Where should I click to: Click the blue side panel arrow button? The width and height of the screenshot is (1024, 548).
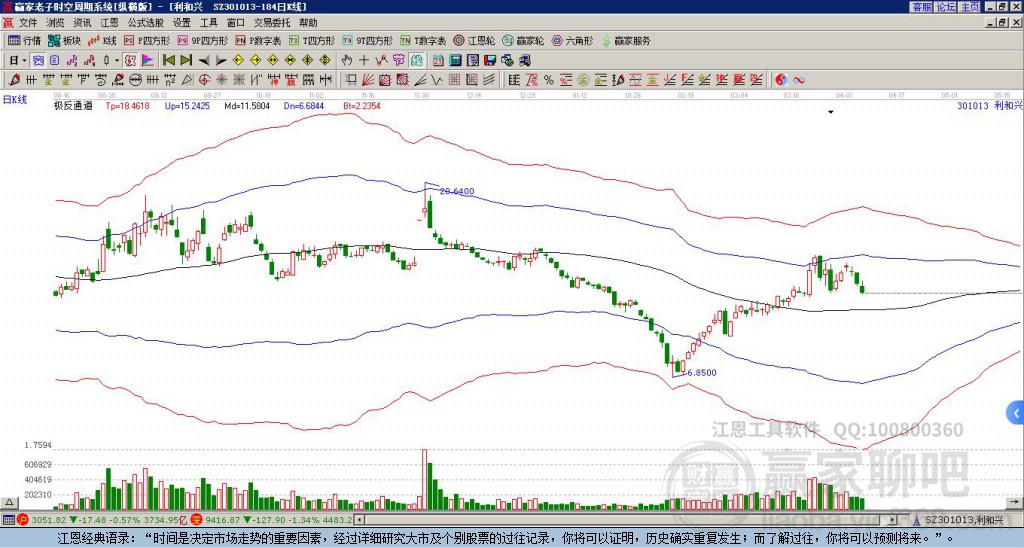[1016, 413]
